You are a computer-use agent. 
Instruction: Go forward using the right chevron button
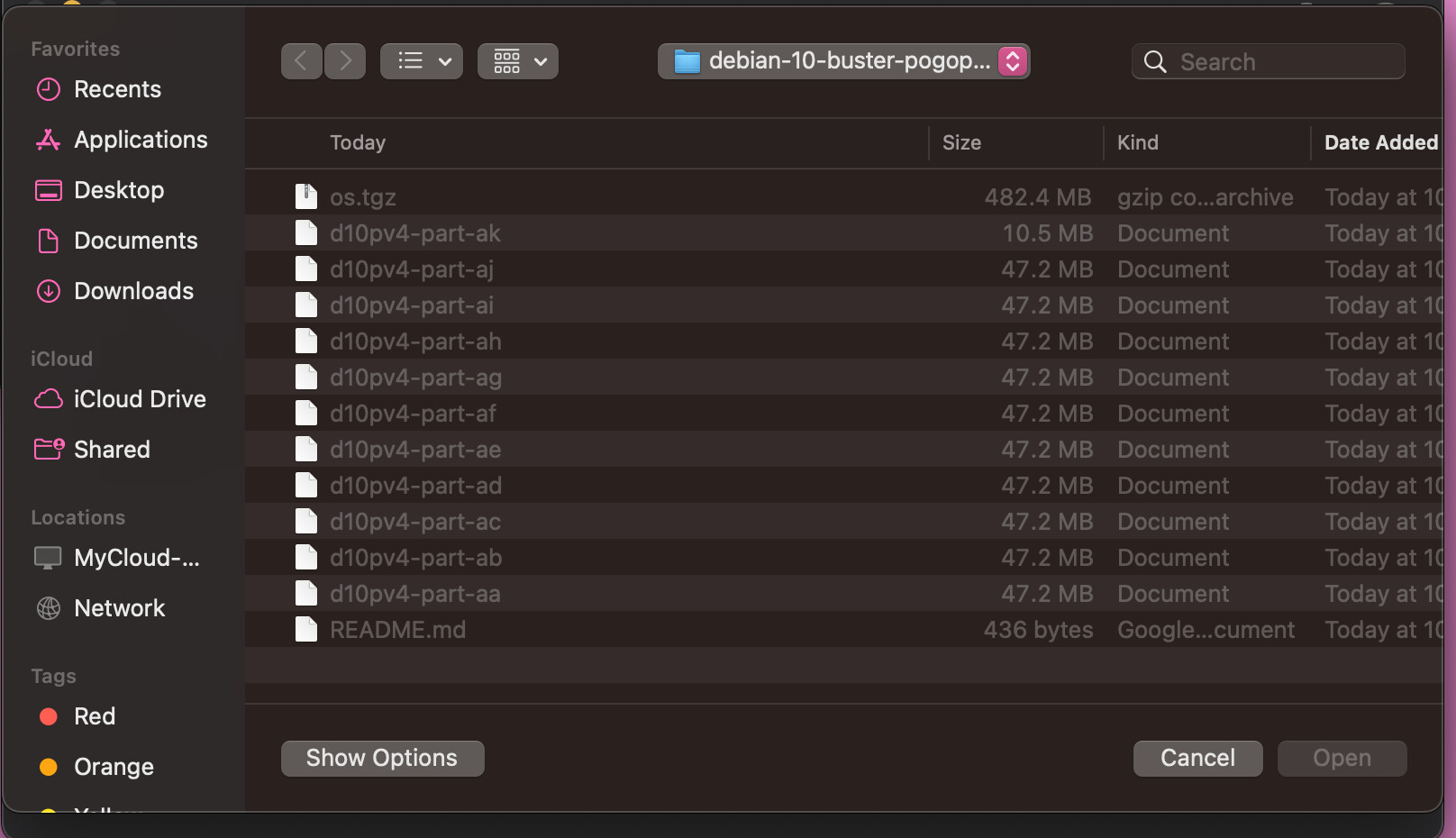tap(345, 61)
